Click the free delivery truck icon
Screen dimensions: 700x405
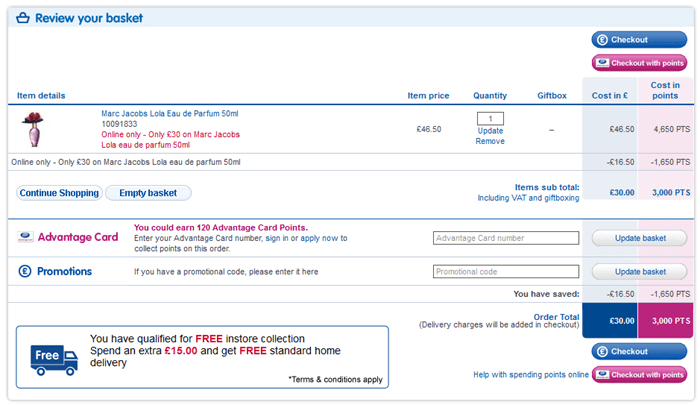coord(54,356)
